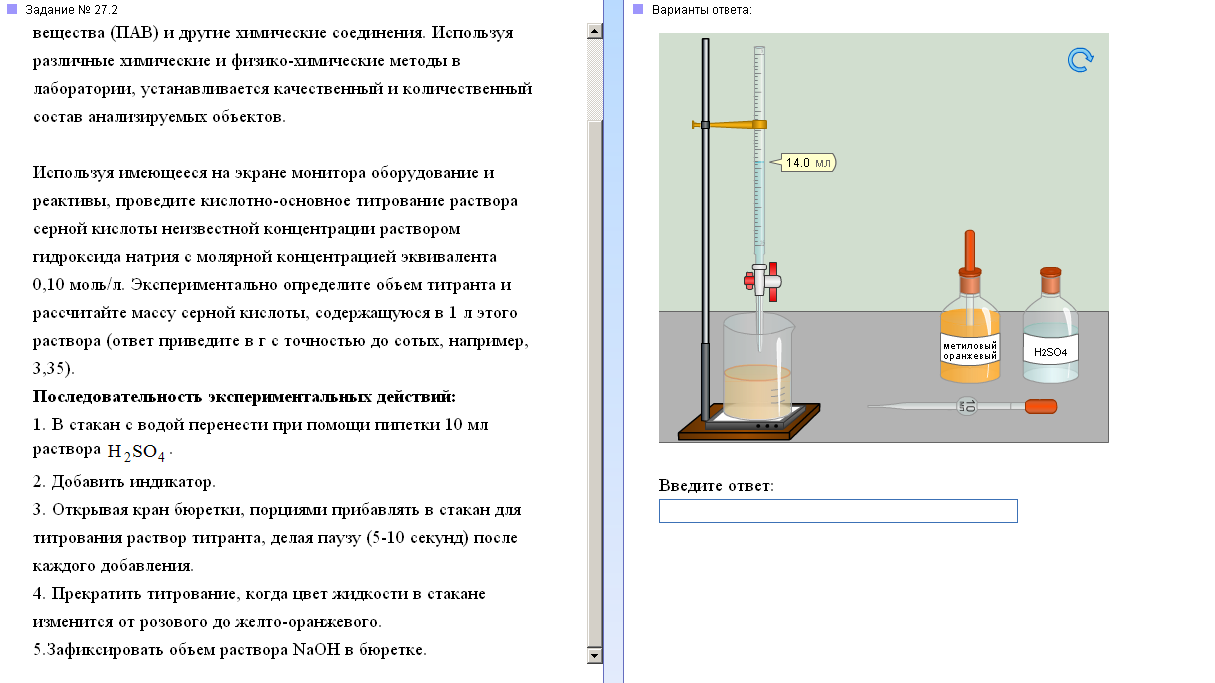1215x683 pixels.
Task: Click the answer input field
Action: tap(838, 511)
